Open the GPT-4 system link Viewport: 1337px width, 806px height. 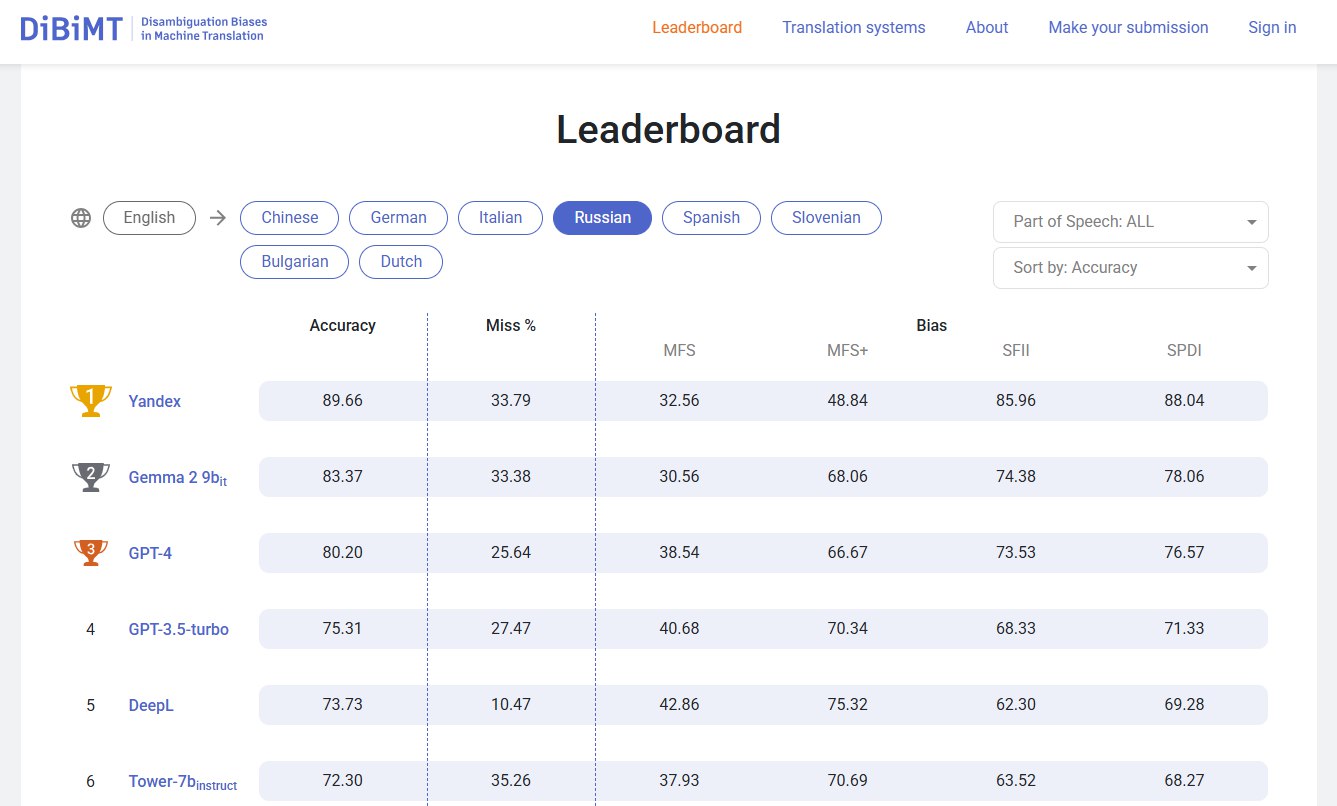(x=150, y=553)
